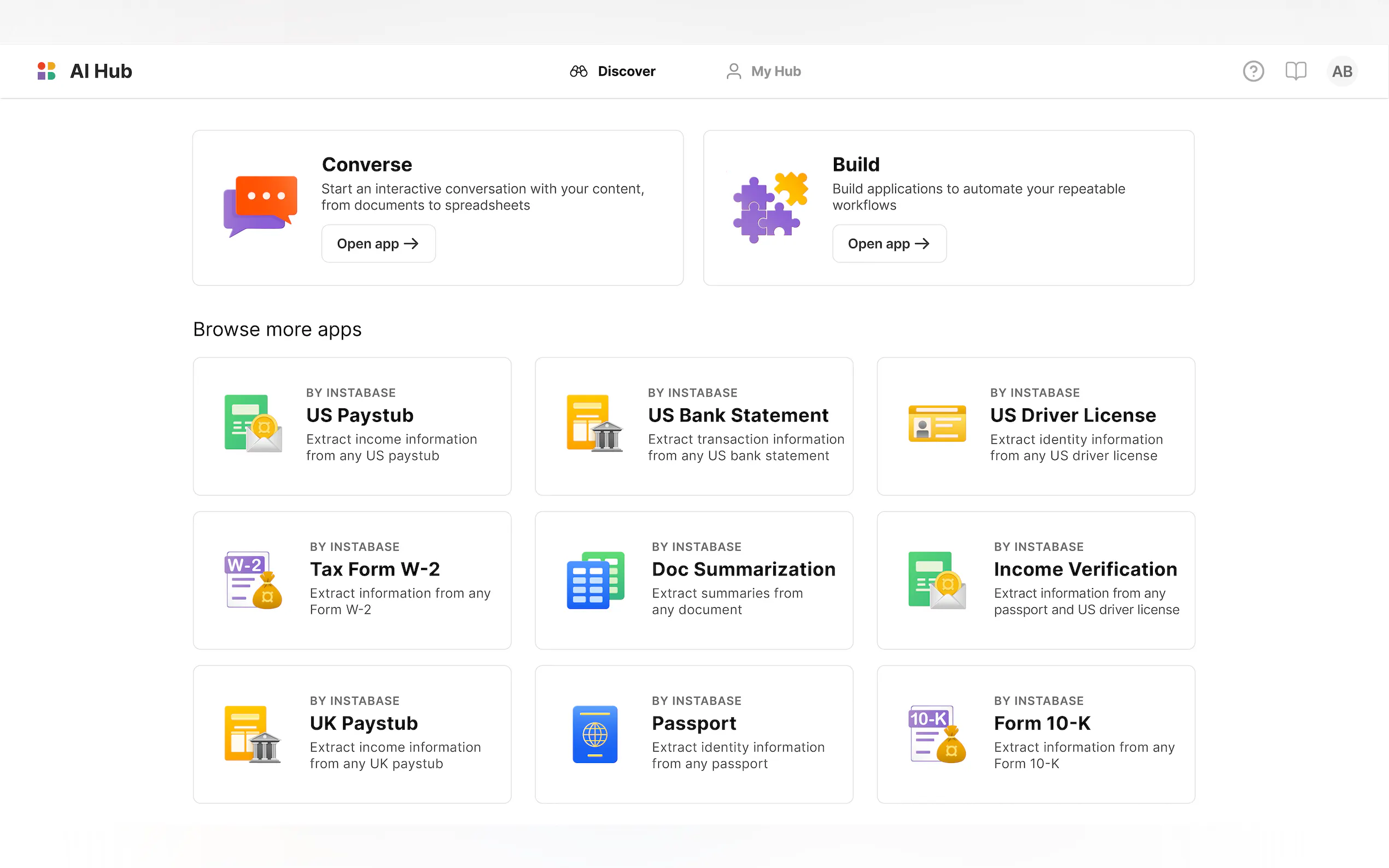This screenshot has width=1389, height=868.
Task: Click the blue Passport app icon
Action: click(595, 734)
